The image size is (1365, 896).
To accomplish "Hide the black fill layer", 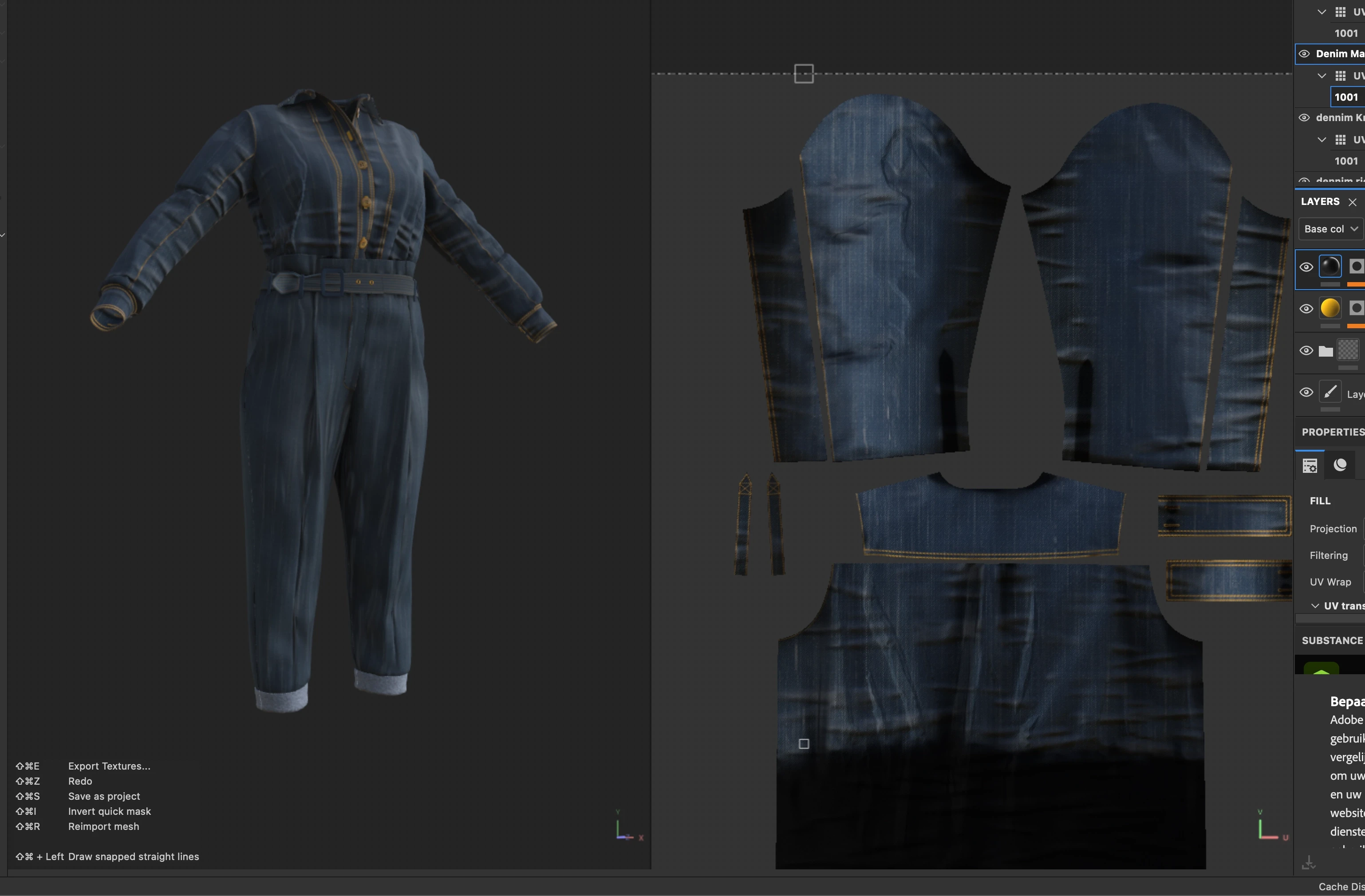I will pyautogui.click(x=1306, y=267).
